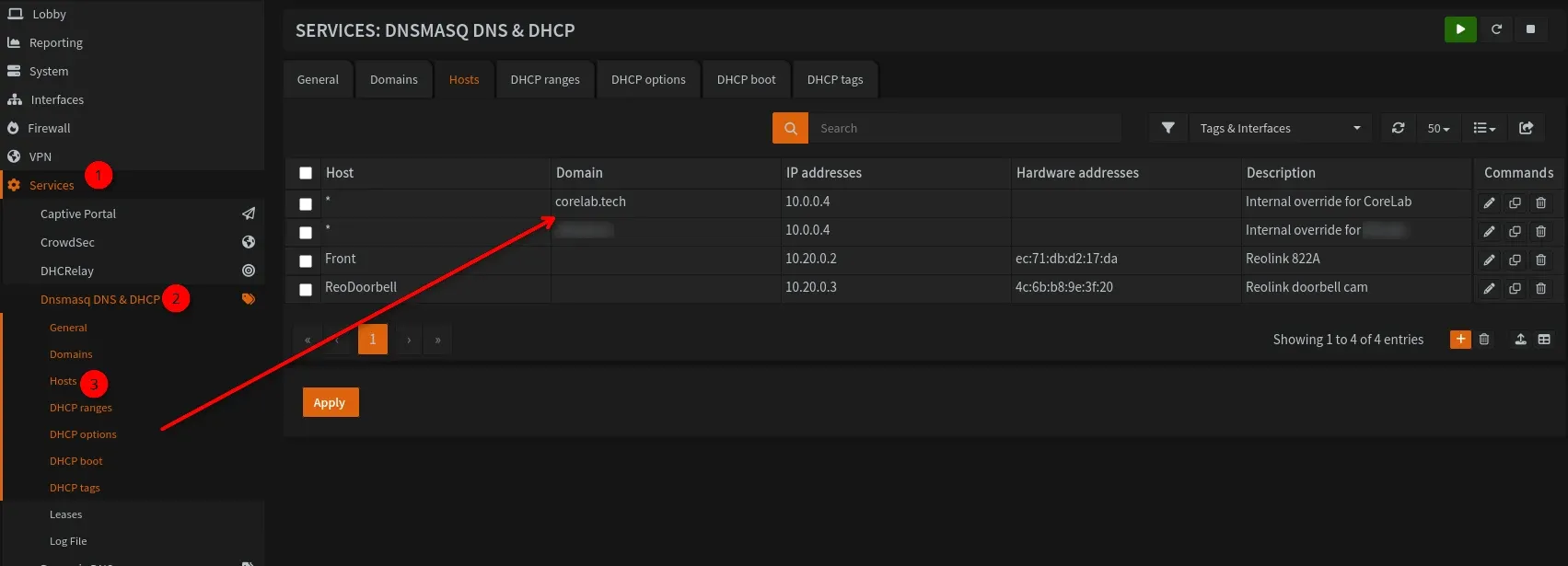This screenshot has height=566, width=1568.
Task: Expand the VPN sidebar menu
Action: [x=41, y=156]
